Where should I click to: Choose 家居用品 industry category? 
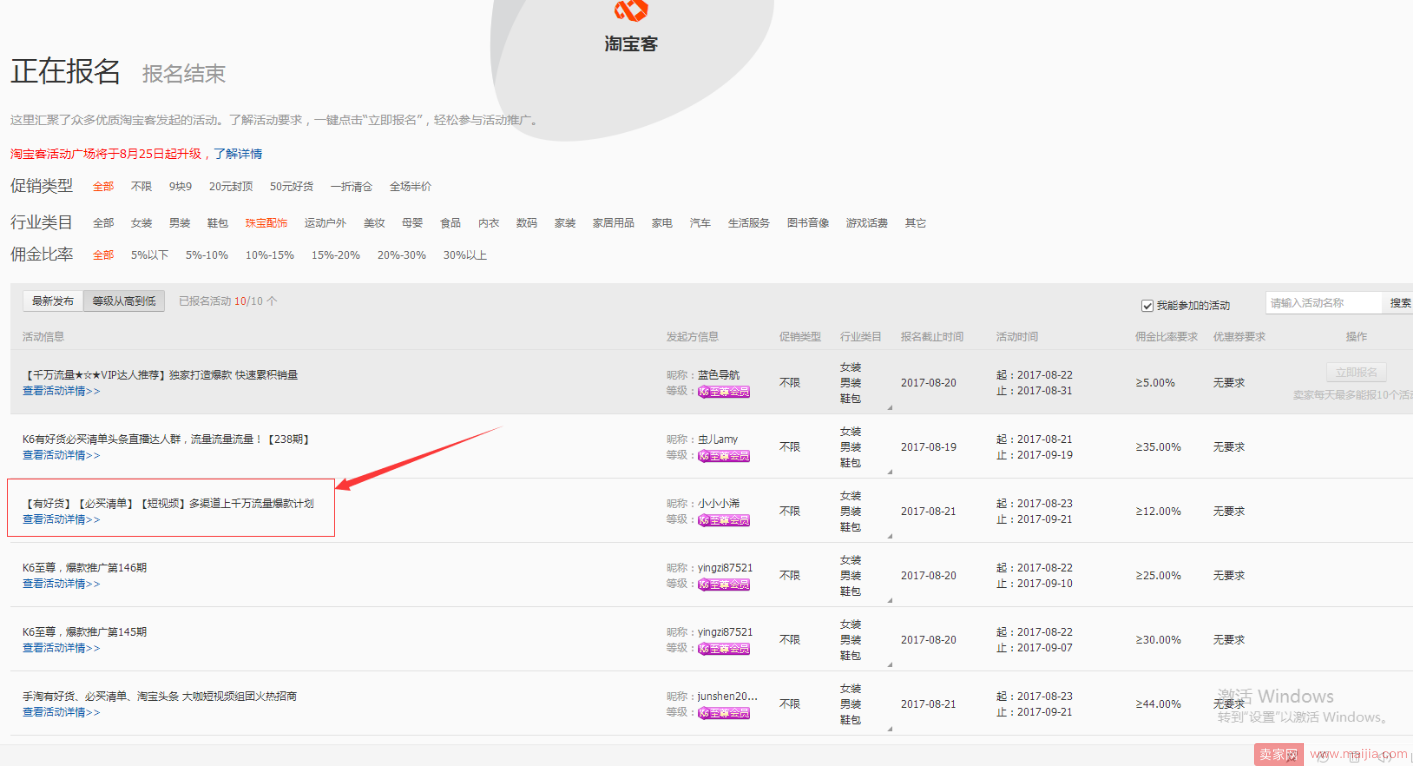tap(614, 223)
